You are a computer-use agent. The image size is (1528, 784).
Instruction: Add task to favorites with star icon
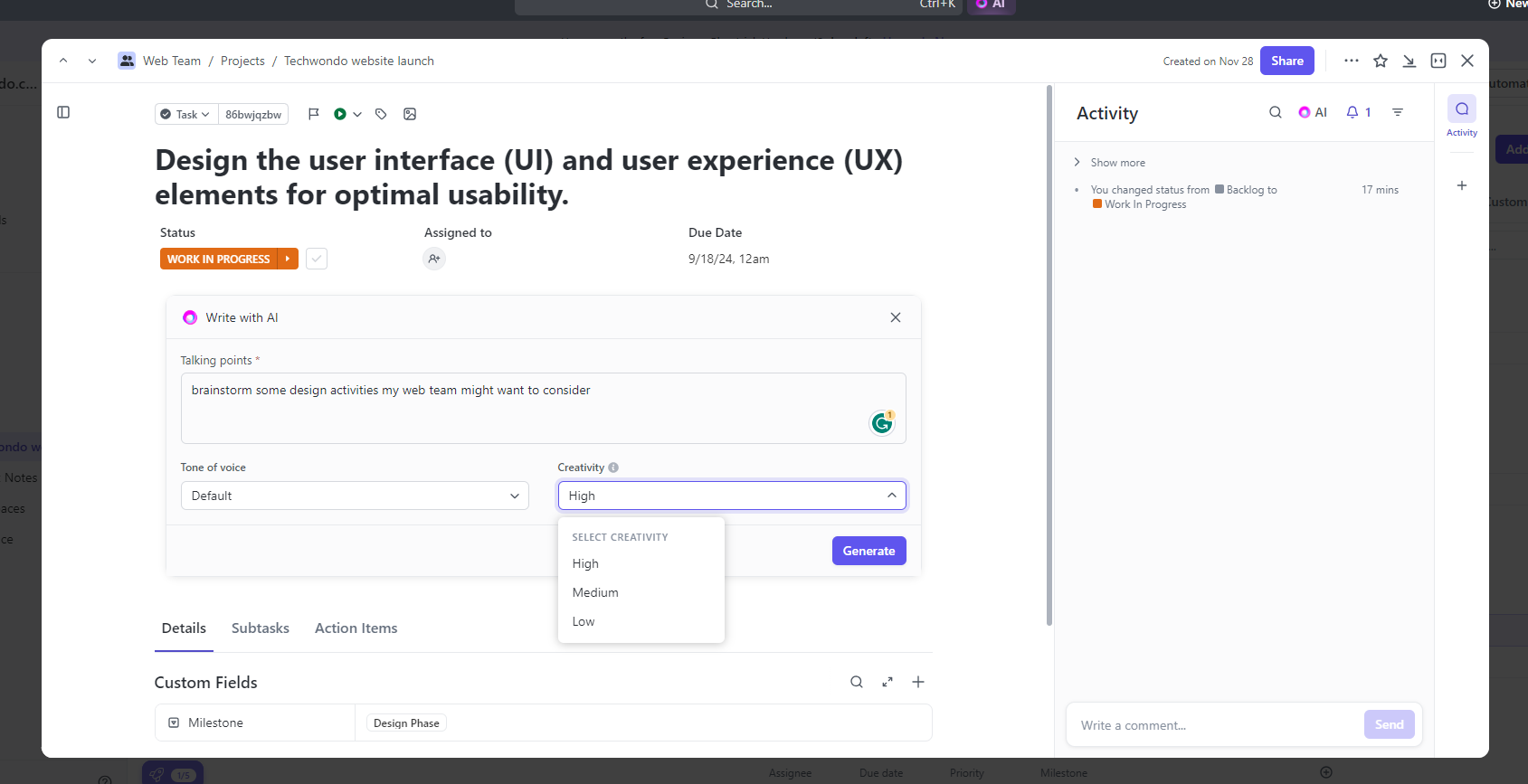[x=1381, y=61]
